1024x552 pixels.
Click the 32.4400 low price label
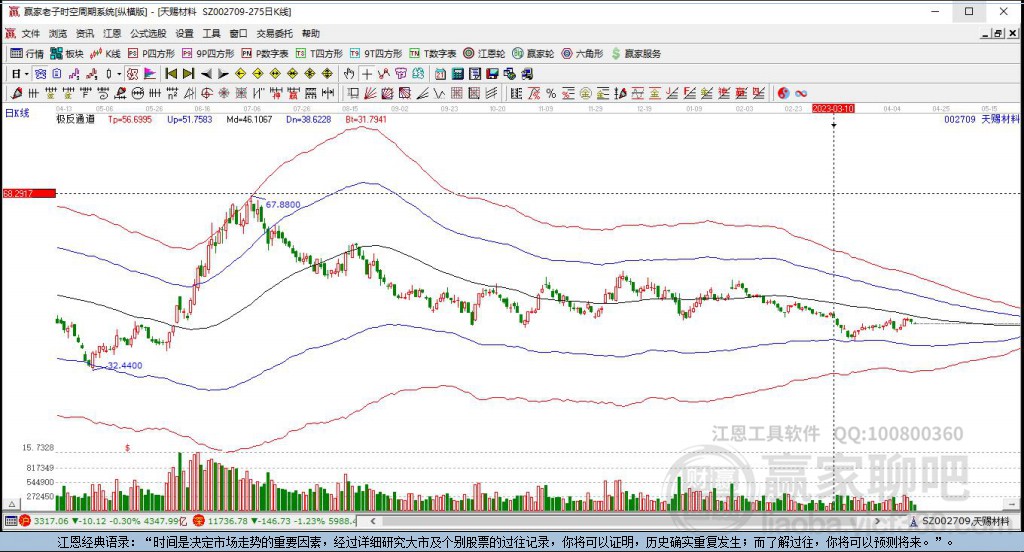[124, 365]
